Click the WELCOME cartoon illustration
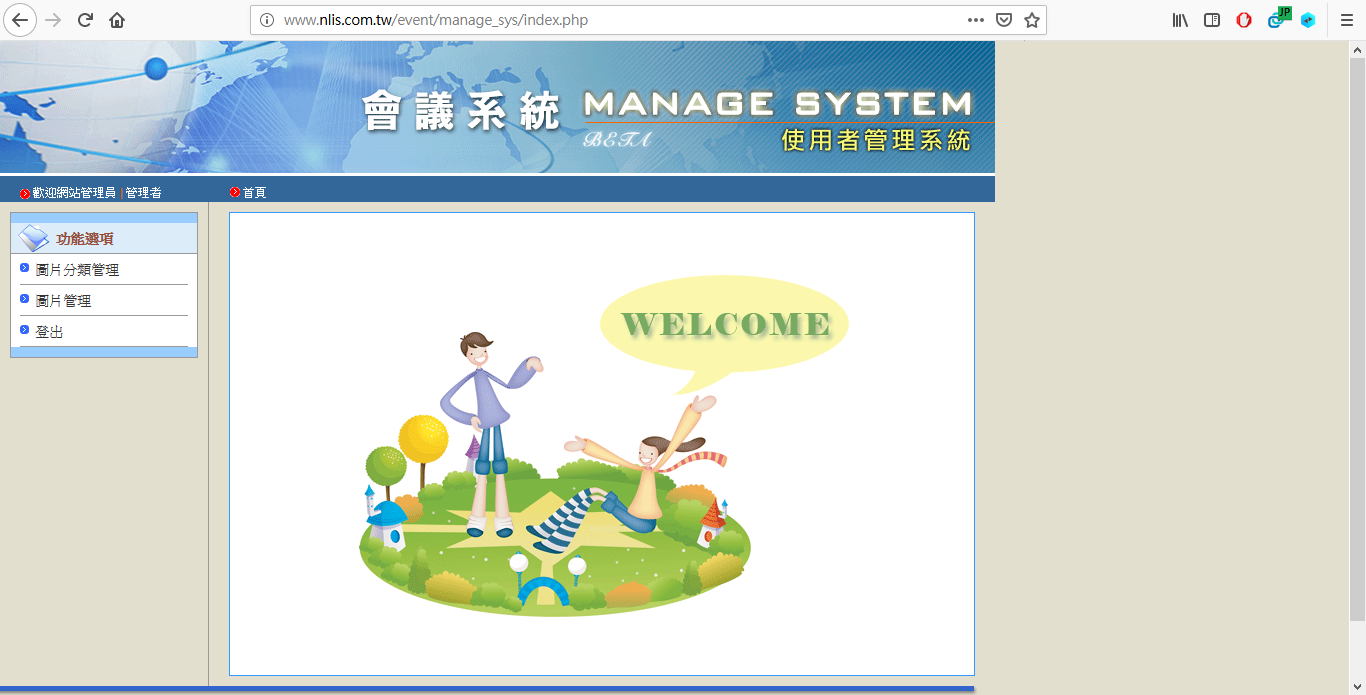The width and height of the screenshot is (1366, 695). (x=603, y=445)
